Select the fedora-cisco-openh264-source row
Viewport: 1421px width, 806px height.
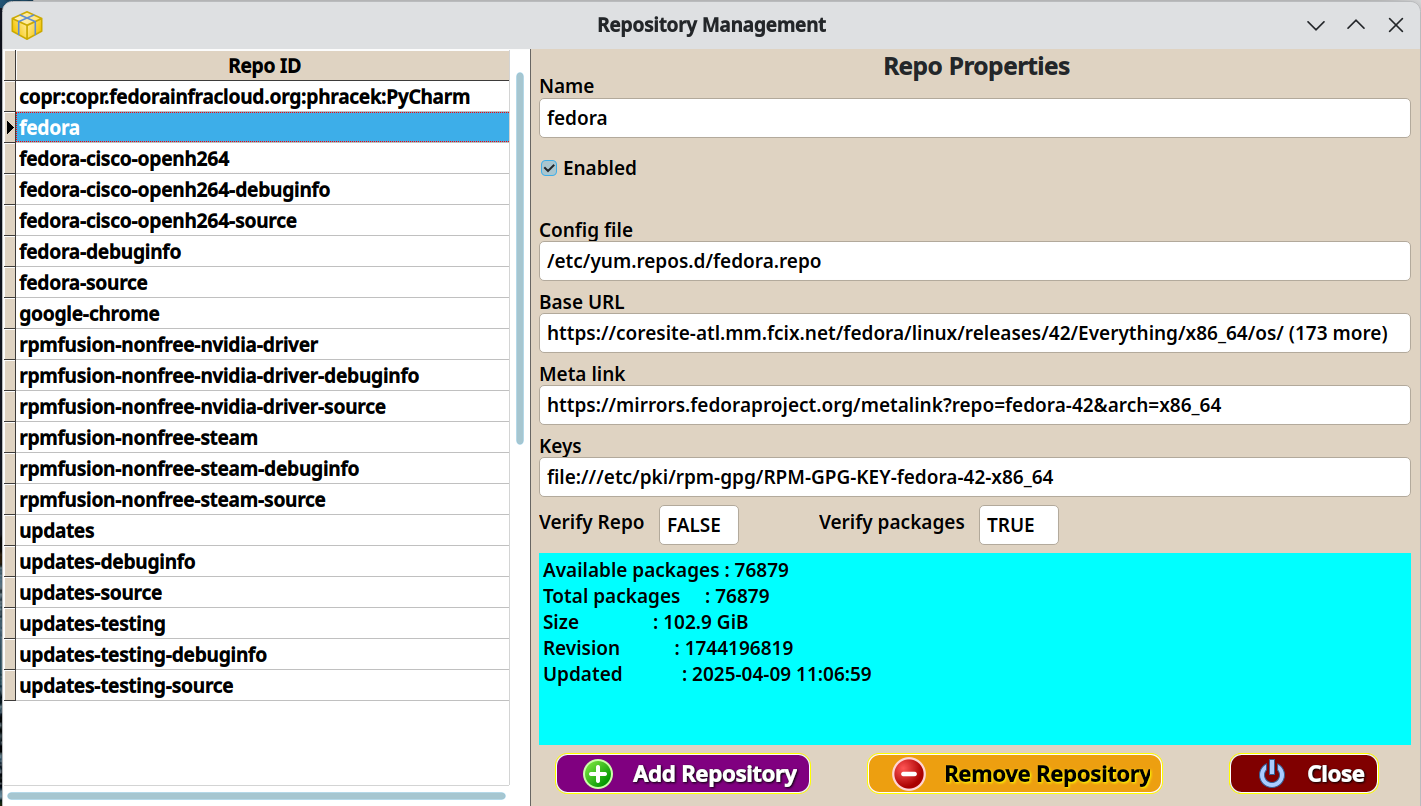pos(263,221)
